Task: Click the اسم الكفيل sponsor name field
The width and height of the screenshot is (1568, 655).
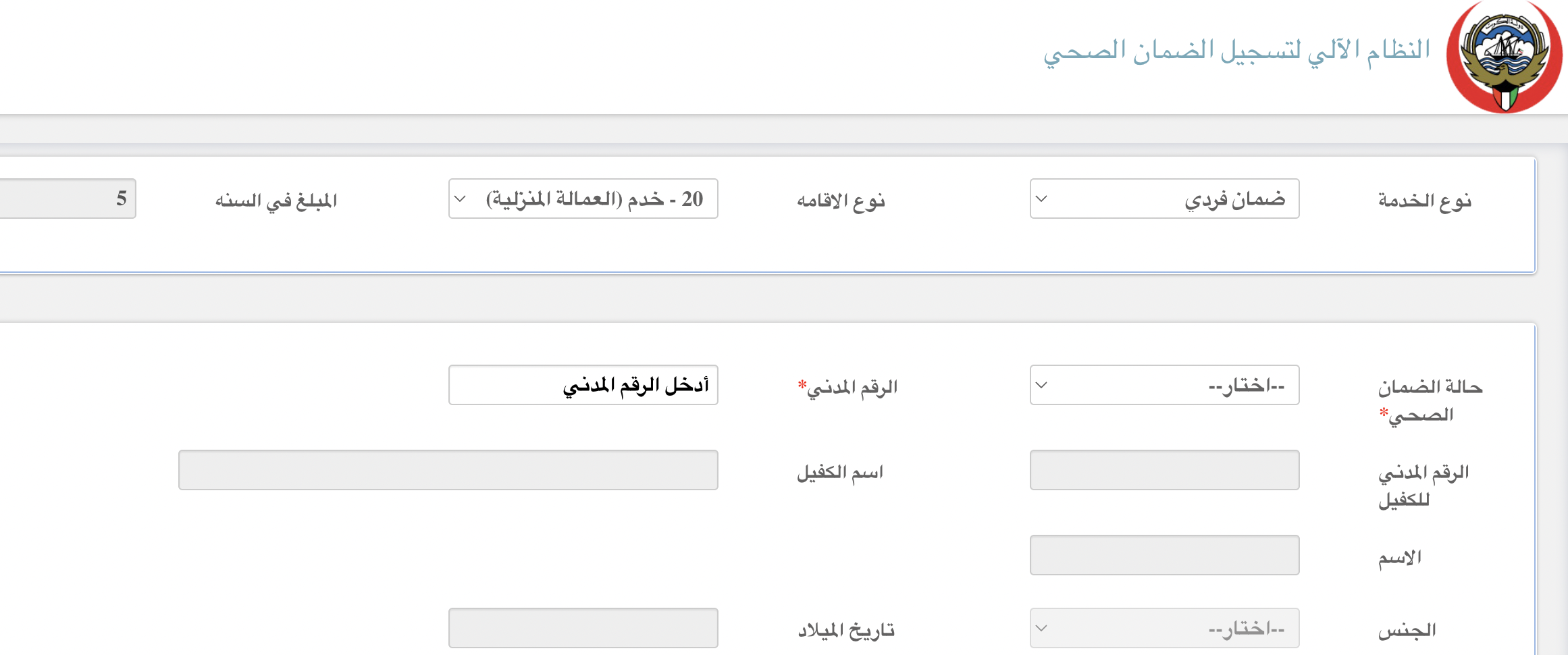Action: coord(448,470)
